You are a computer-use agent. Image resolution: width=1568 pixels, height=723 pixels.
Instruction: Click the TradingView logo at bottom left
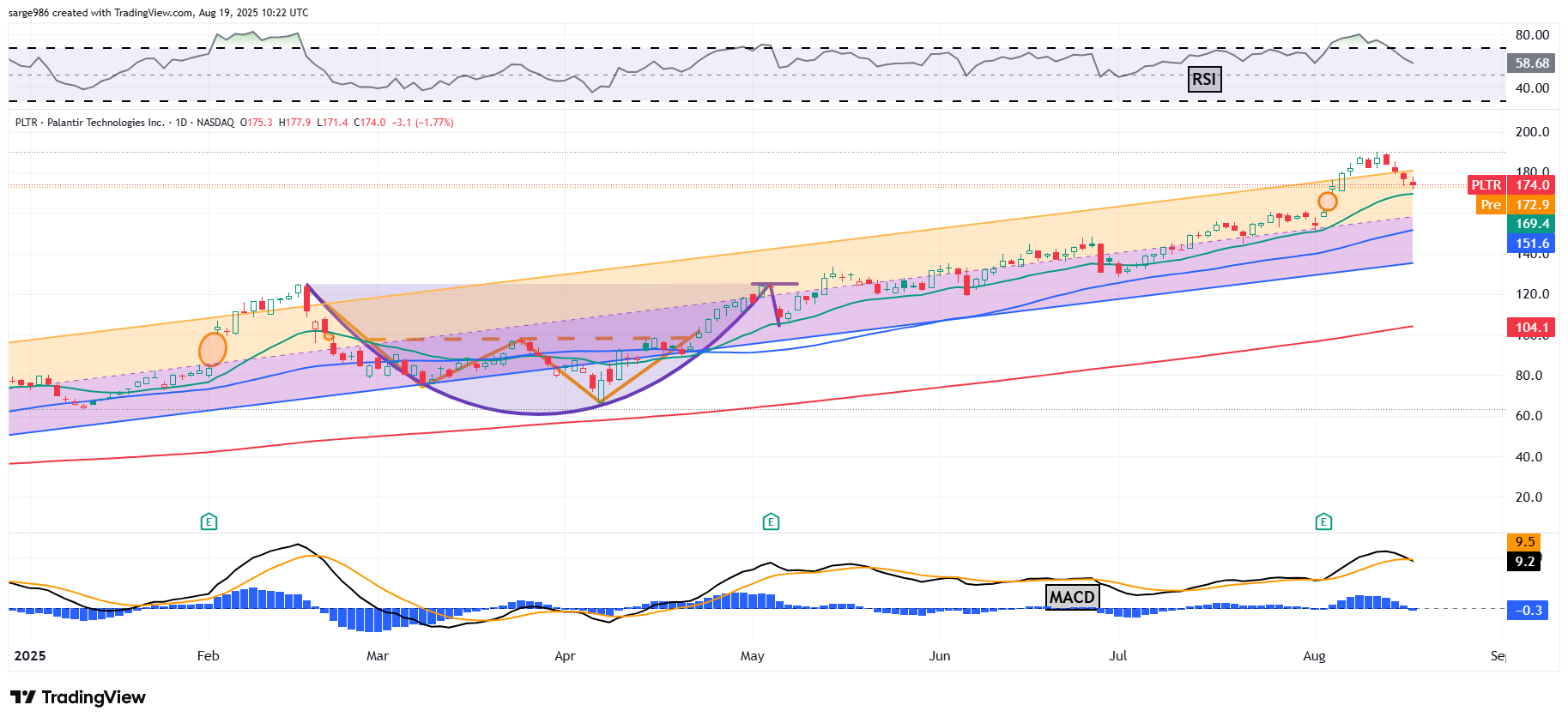78,697
